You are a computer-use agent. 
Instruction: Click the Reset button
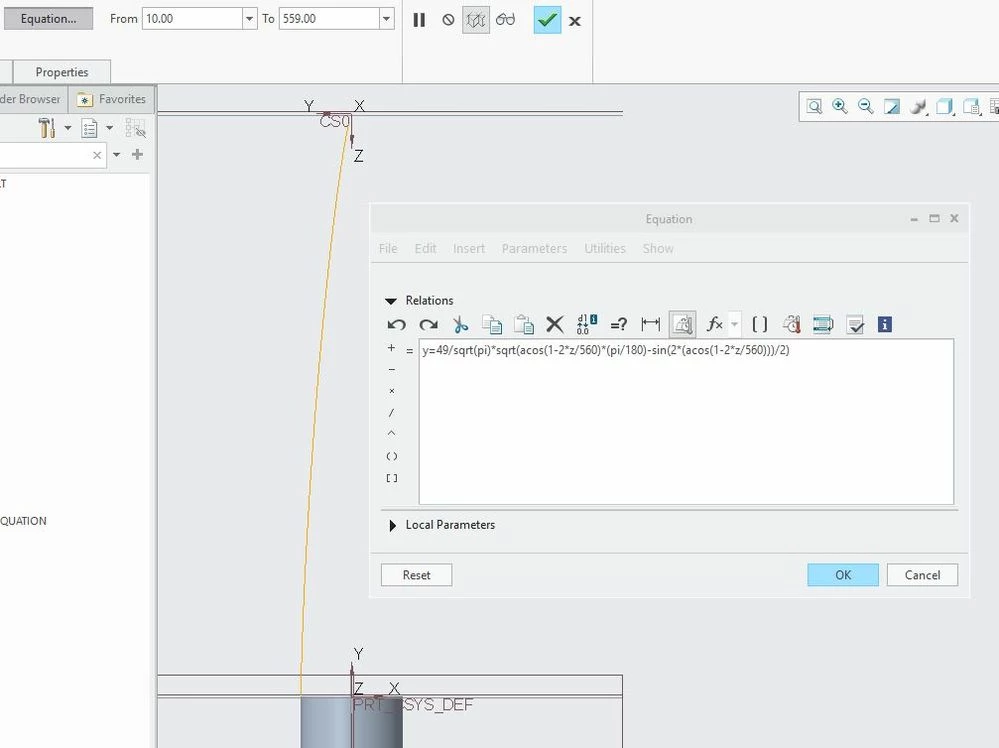coord(416,575)
